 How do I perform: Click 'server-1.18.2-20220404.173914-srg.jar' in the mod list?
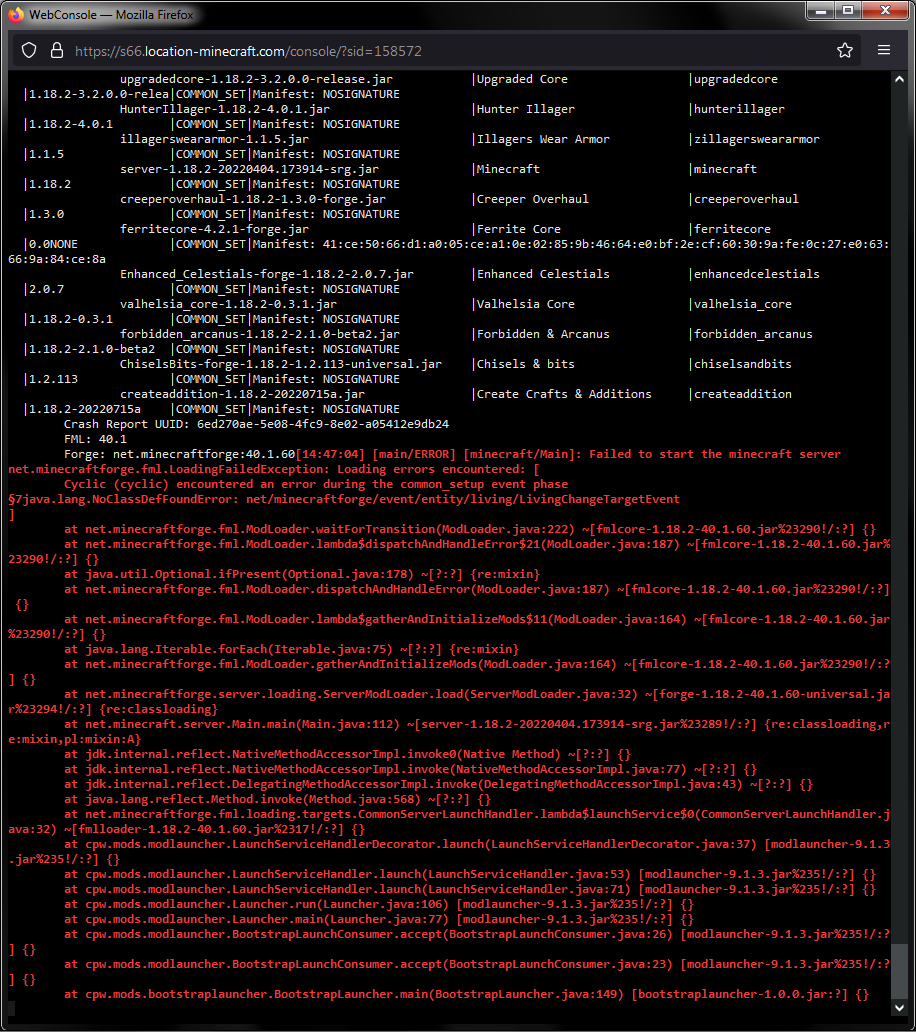click(249, 169)
